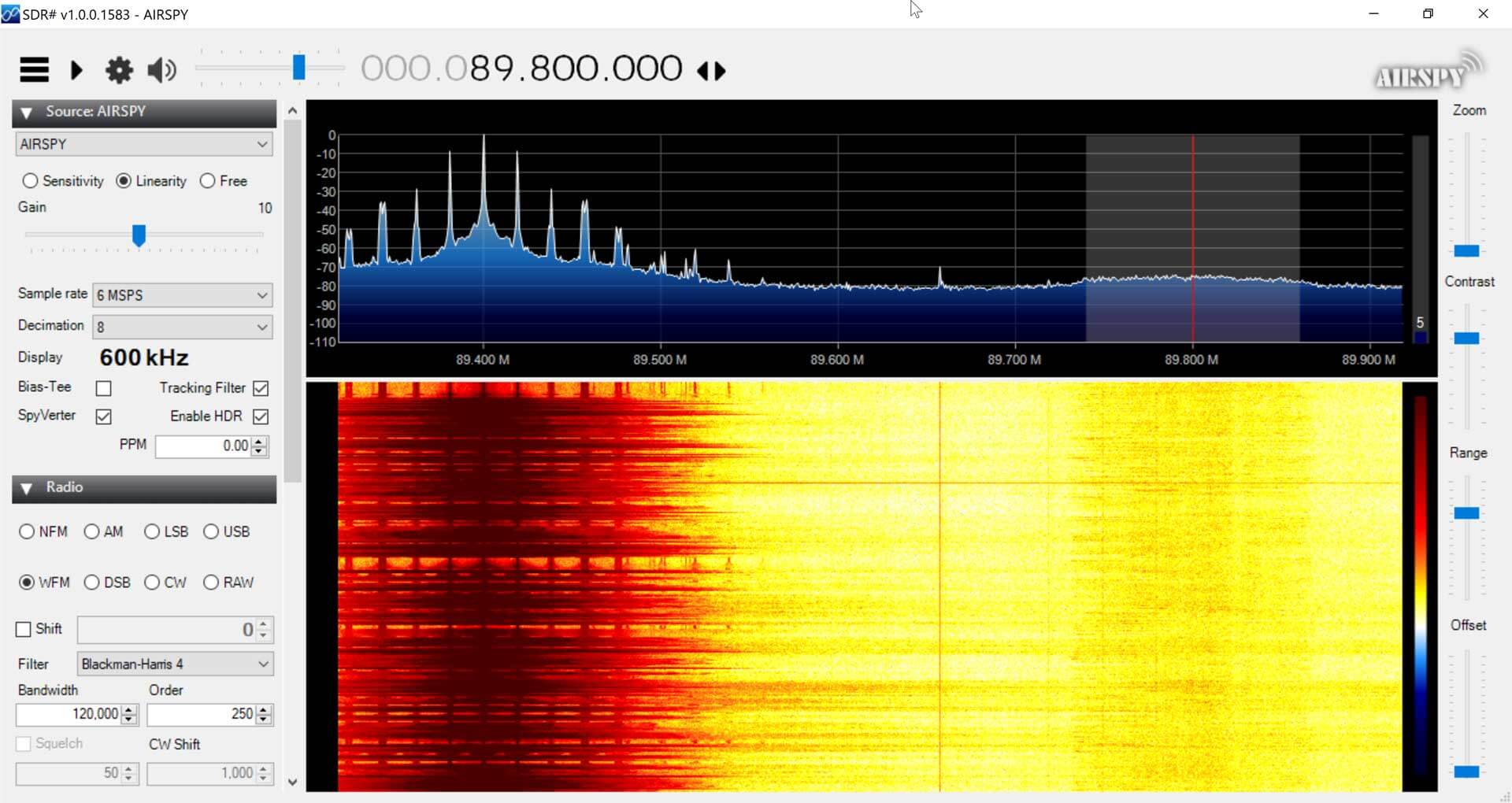Open the settings gear icon

(x=119, y=70)
